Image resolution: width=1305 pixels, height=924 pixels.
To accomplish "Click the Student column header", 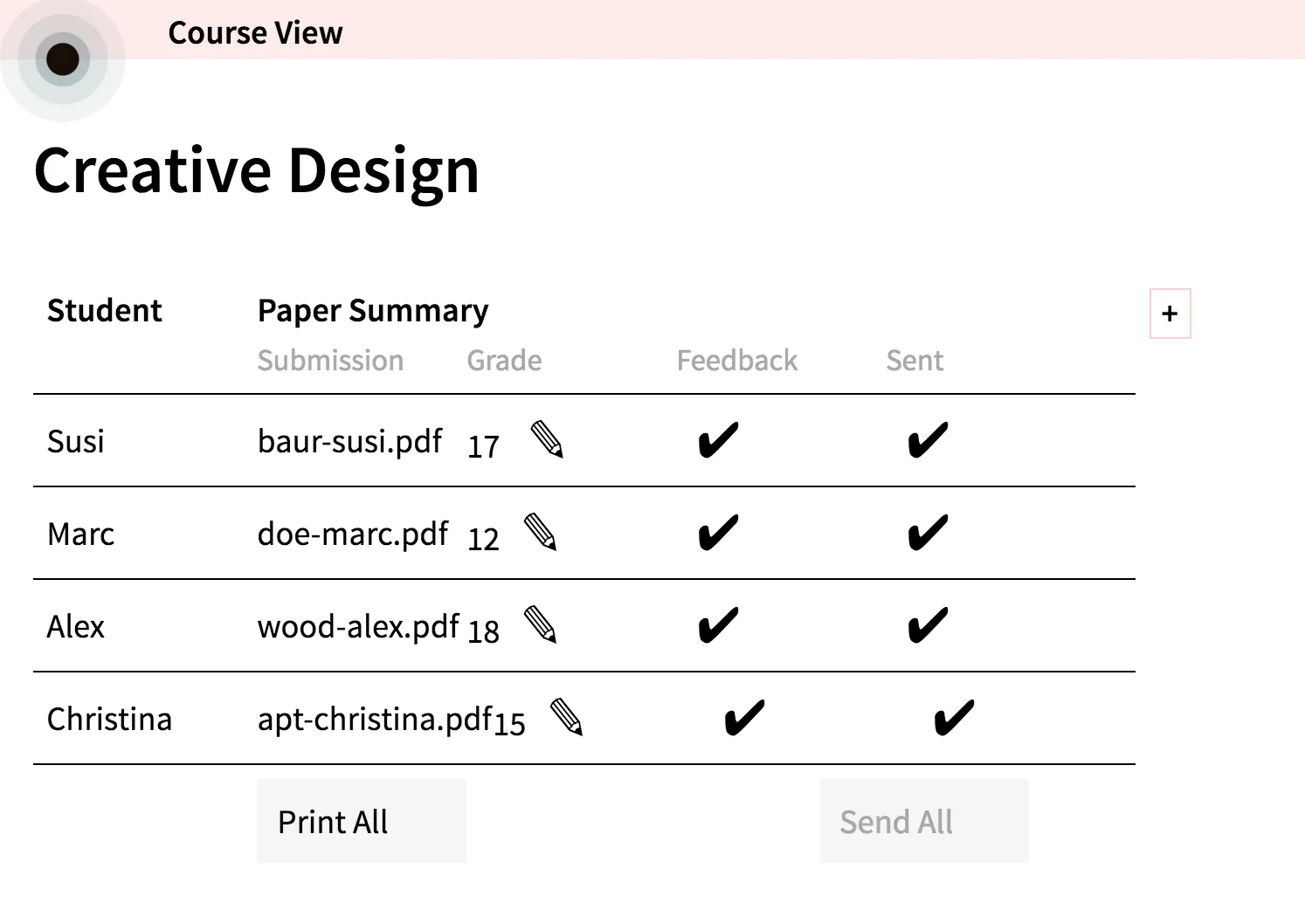I will pyautogui.click(x=105, y=311).
